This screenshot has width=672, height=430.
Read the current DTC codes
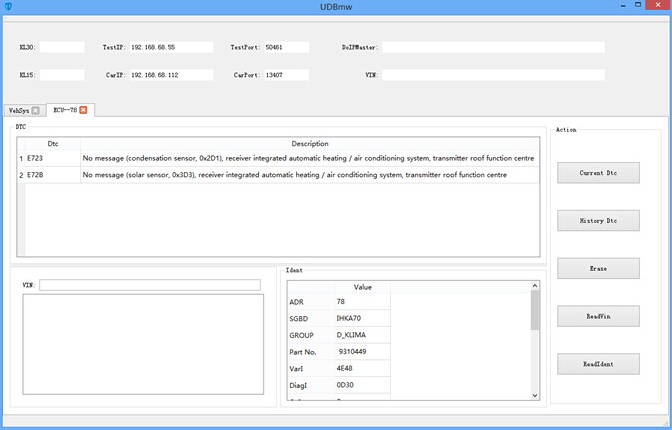point(598,173)
